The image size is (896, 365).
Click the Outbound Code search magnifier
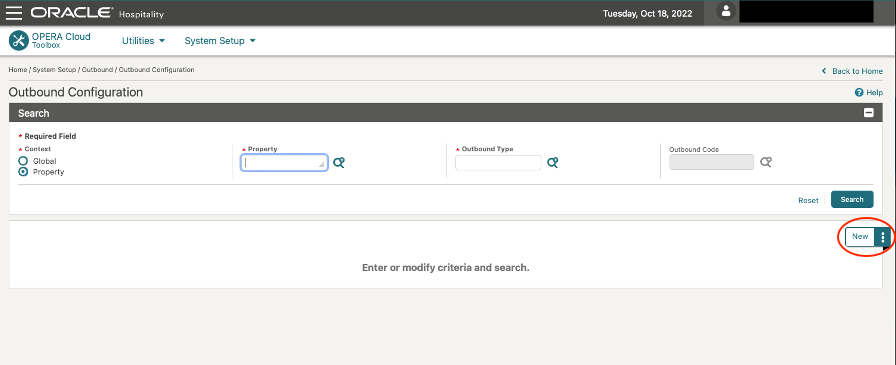point(766,163)
